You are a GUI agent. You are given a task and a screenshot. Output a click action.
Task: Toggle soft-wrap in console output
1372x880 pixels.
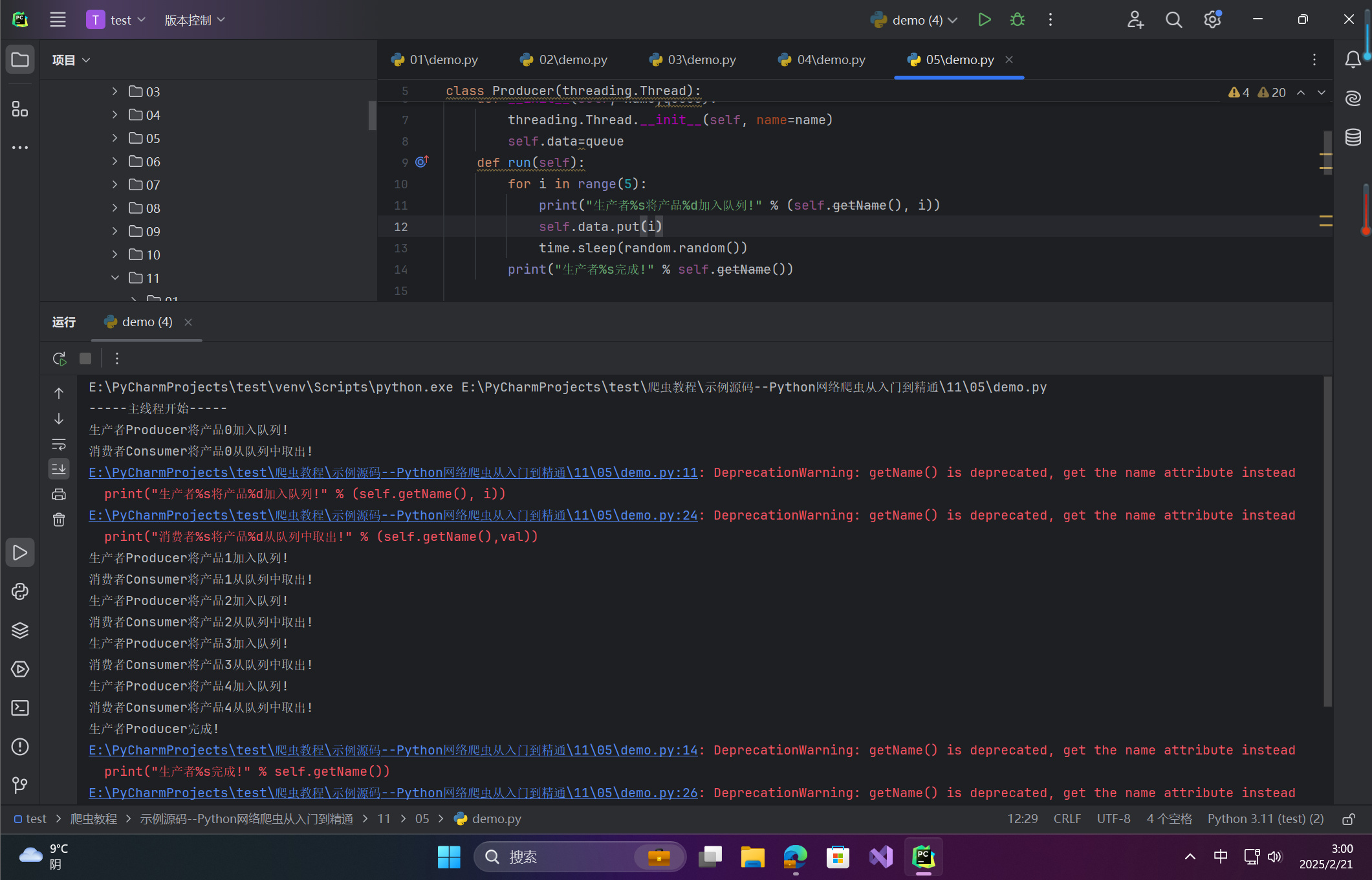[59, 445]
